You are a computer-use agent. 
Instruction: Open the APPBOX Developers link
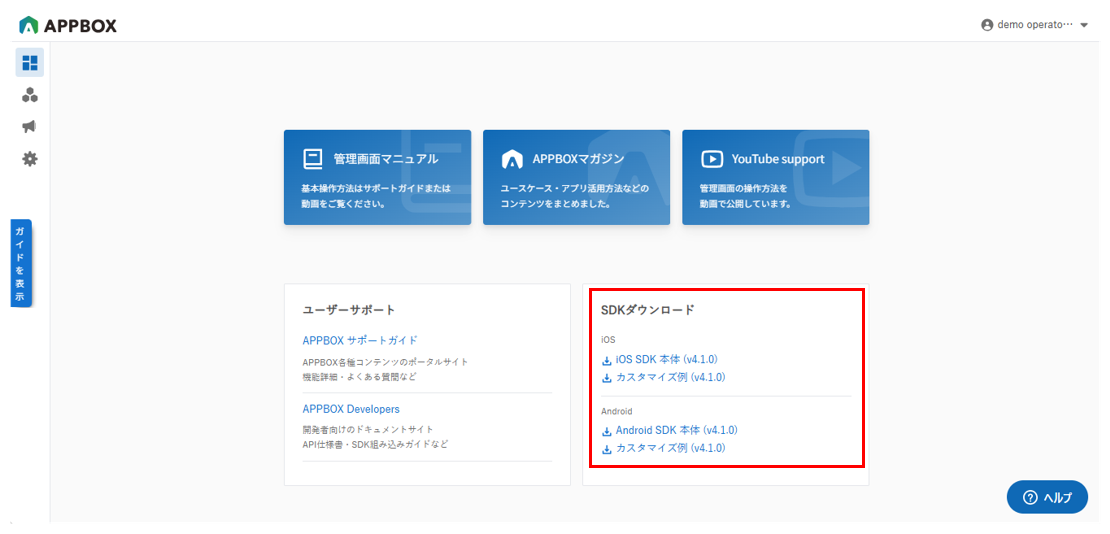(350, 409)
